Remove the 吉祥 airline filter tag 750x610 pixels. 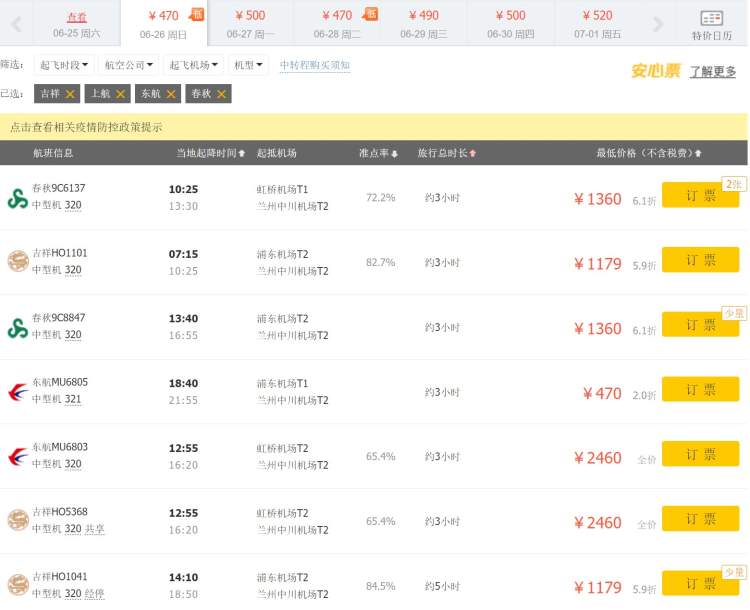(x=70, y=94)
